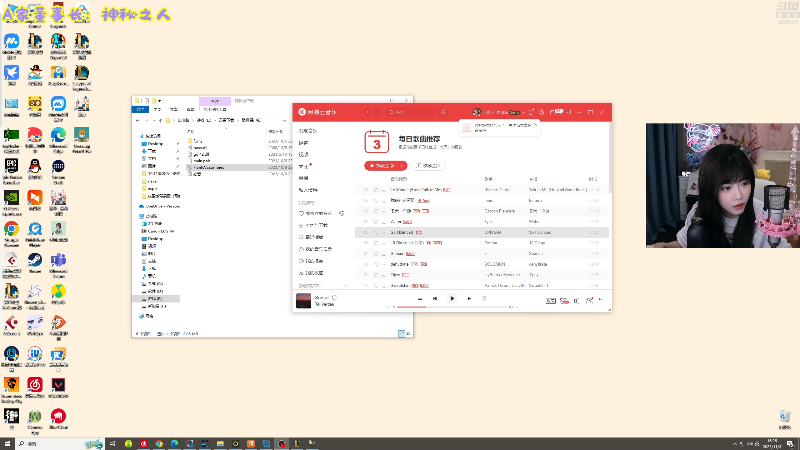
Task: Skip to next track
Action: (x=469, y=298)
